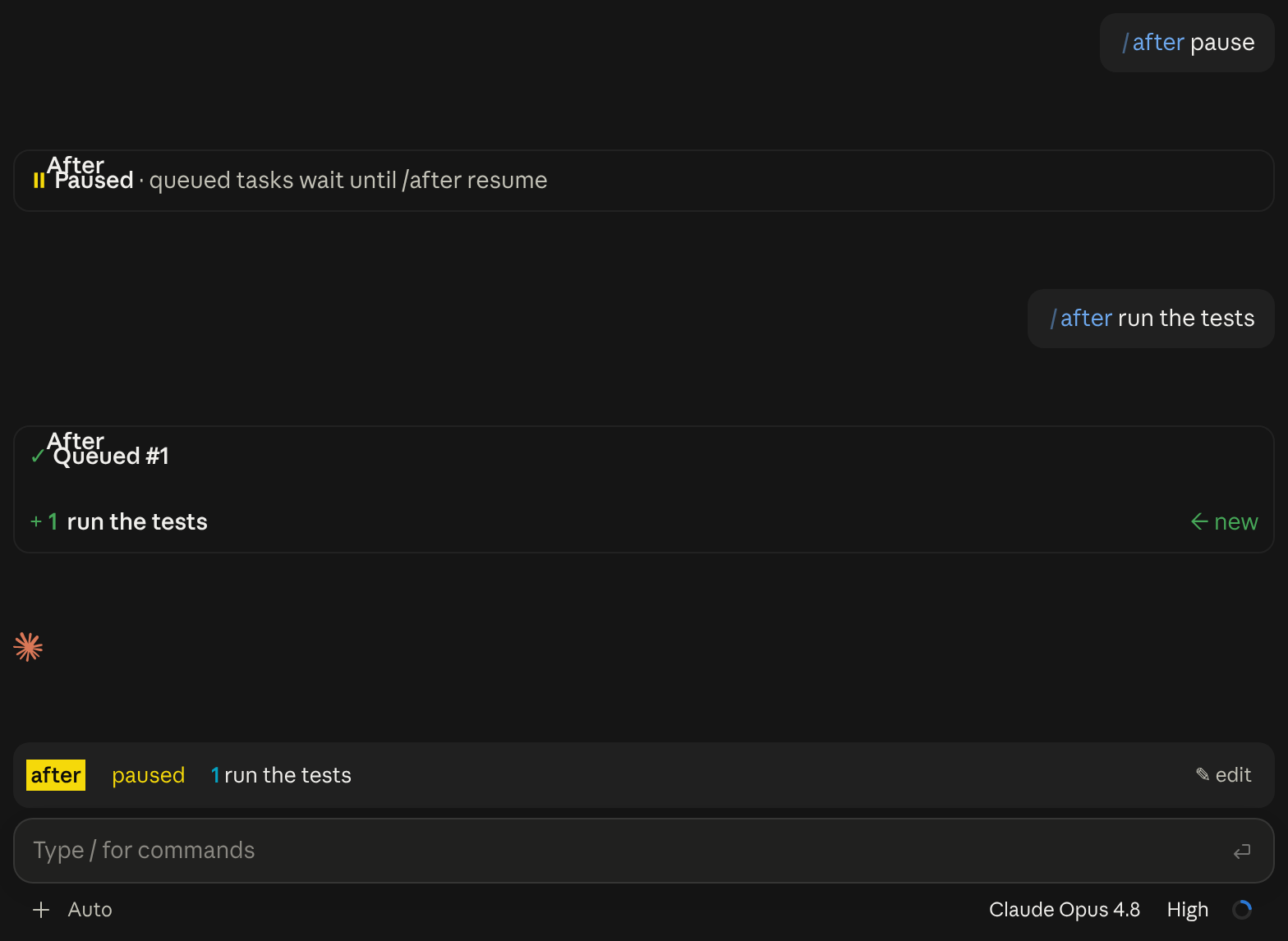Toggle the Auto mode selector
This screenshot has width=1288, height=941.
click(x=90, y=910)
